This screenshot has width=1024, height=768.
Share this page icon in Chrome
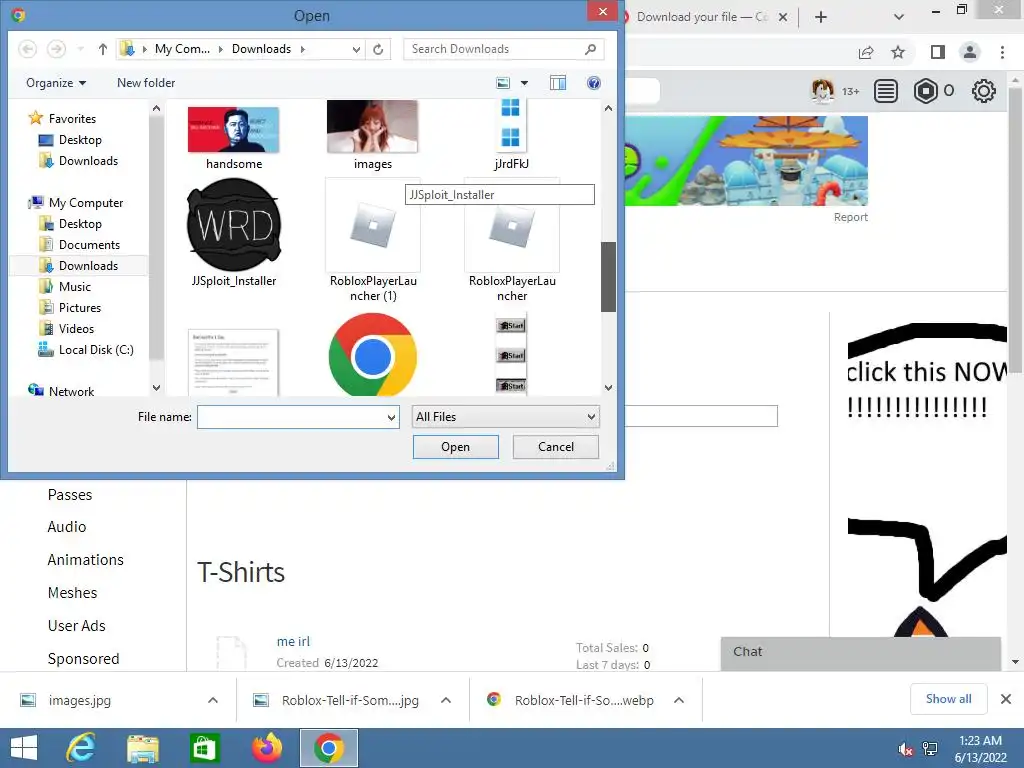pyautogui.click(x=866, y=52)
